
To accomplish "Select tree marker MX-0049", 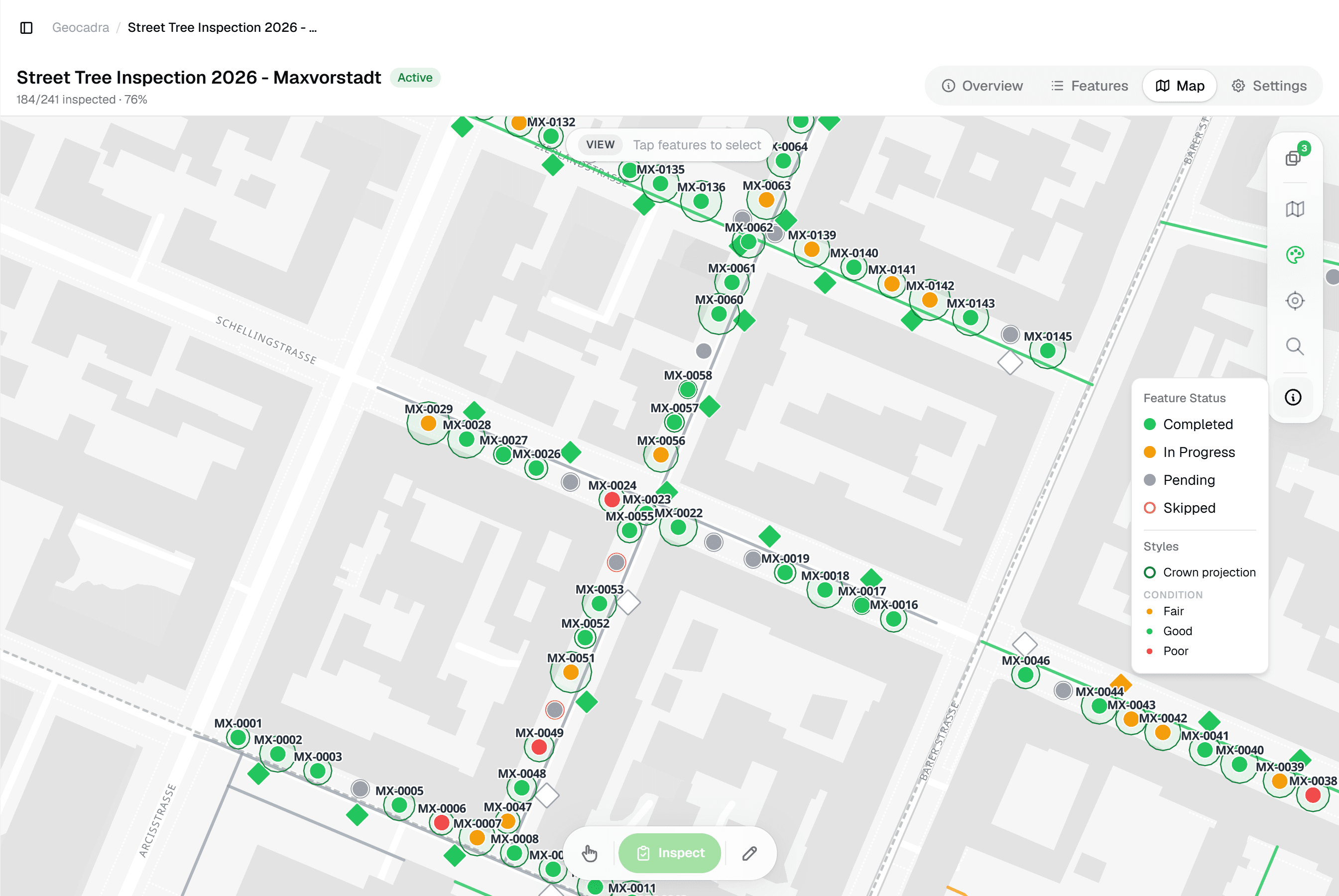I will pyautogui.click(x=539, y=747).
